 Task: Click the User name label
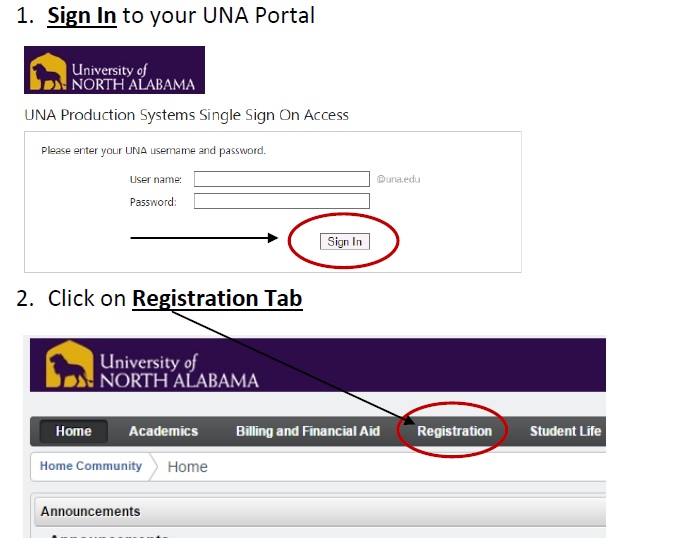pyautogui.click(x=155, y=179)
